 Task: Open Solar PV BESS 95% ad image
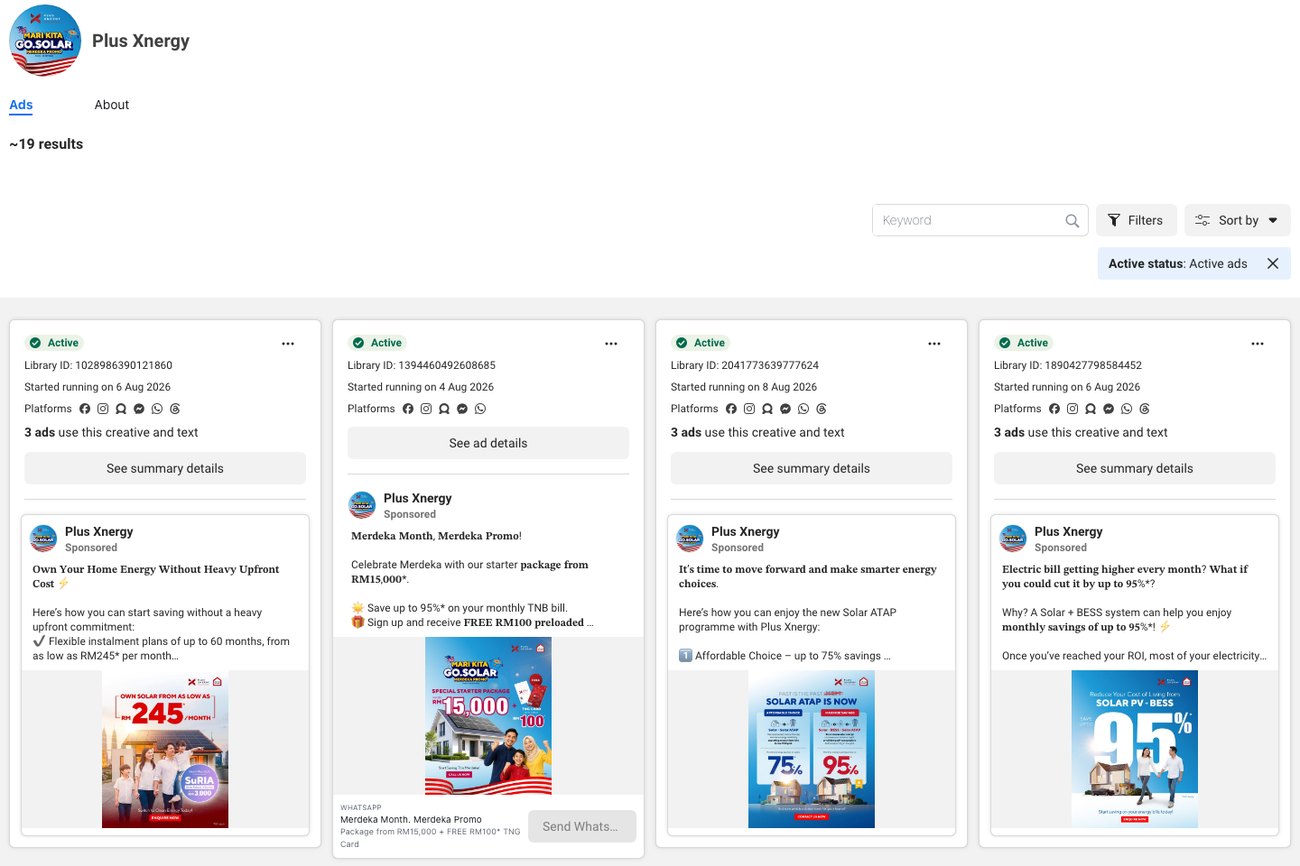pos(1134,749)
